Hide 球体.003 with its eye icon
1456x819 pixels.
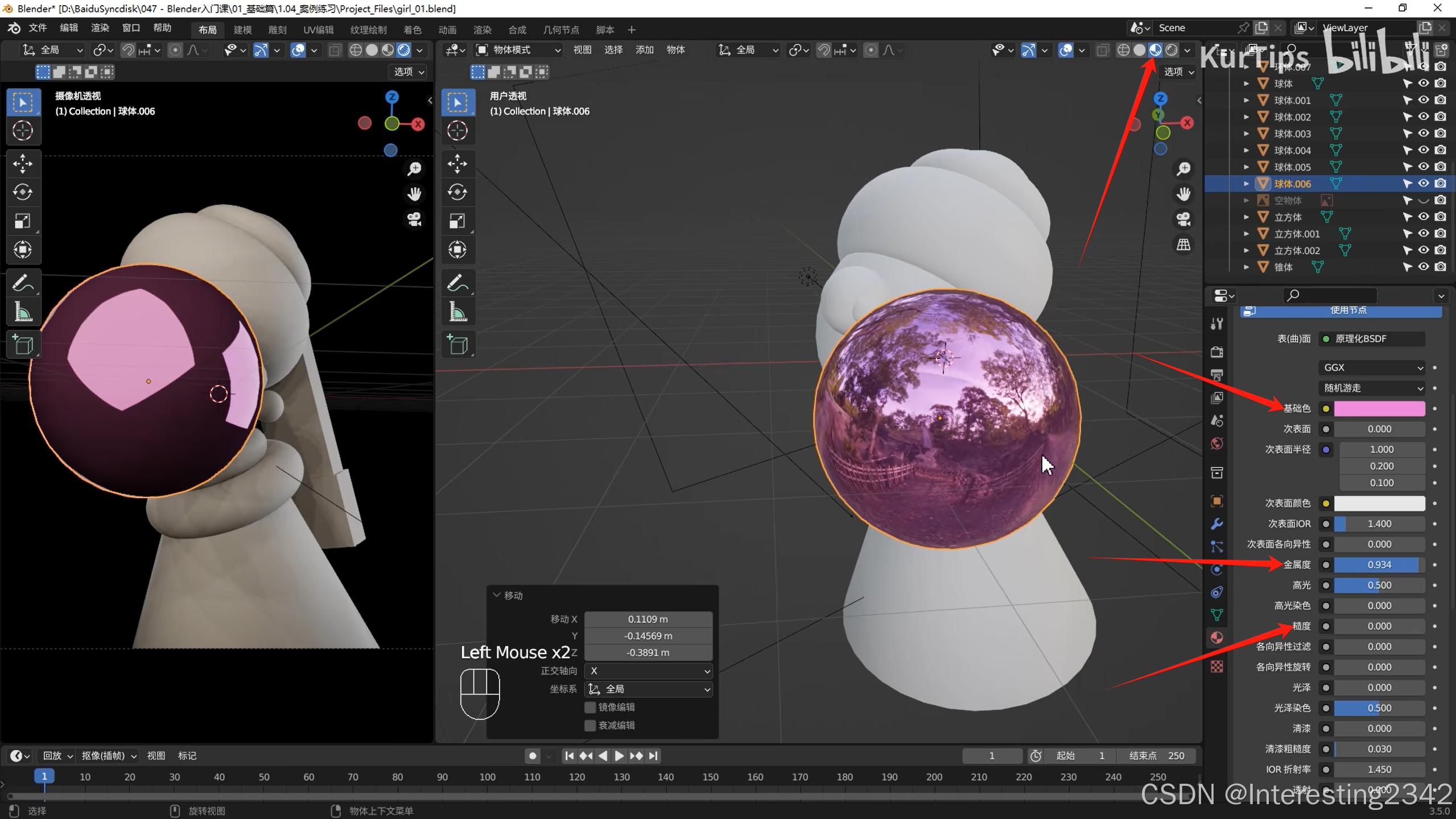point(1424,133)
